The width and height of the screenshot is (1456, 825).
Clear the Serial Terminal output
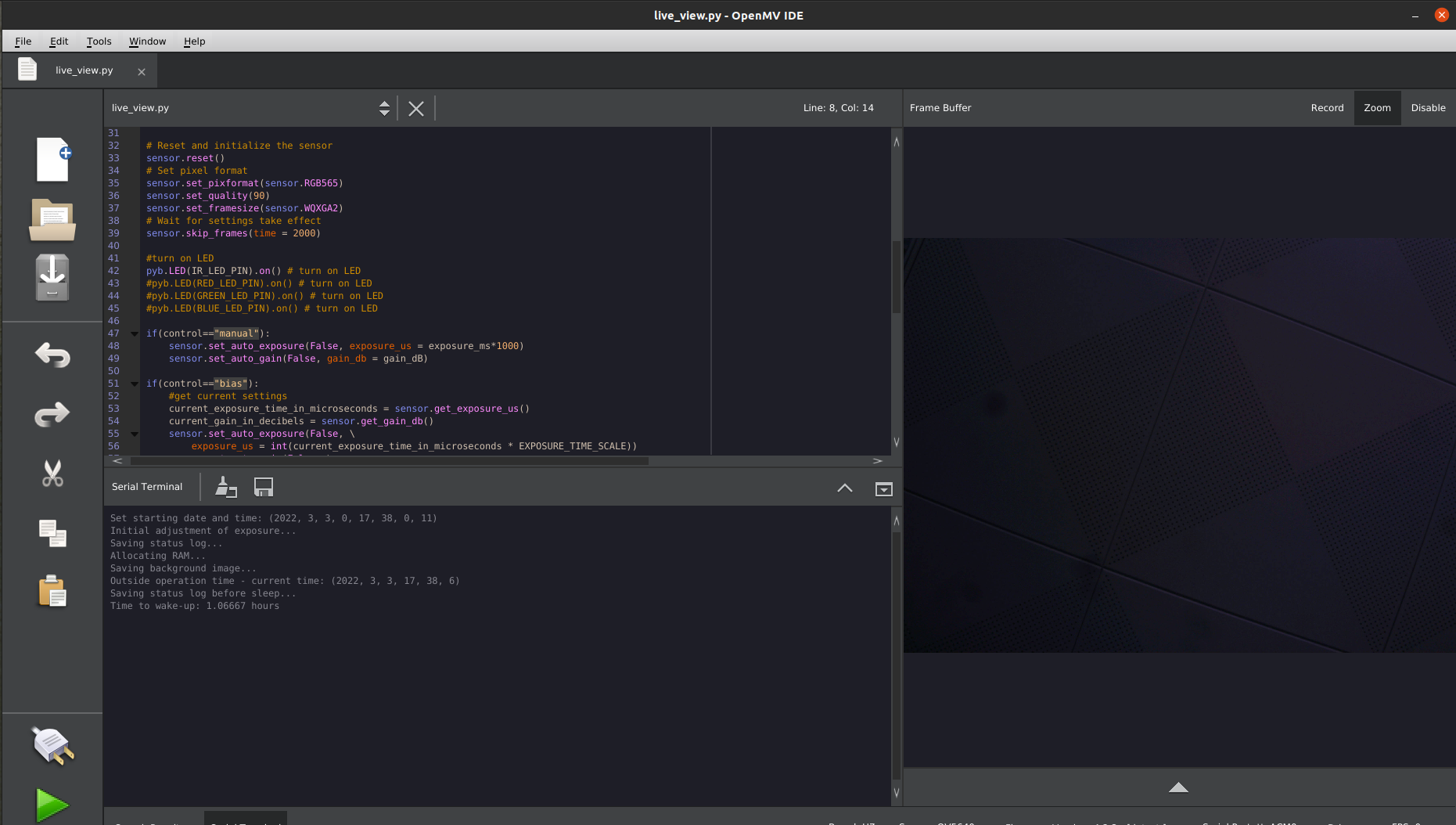coord(226,486)
